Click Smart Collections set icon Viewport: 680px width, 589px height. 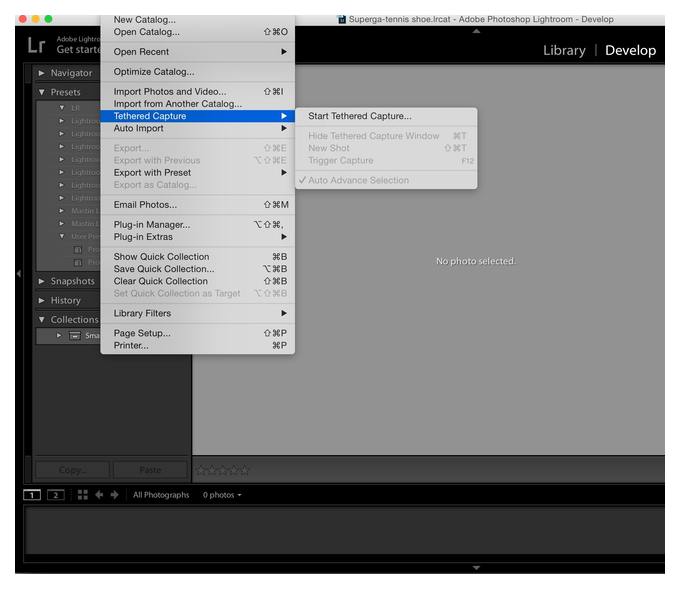75,336
